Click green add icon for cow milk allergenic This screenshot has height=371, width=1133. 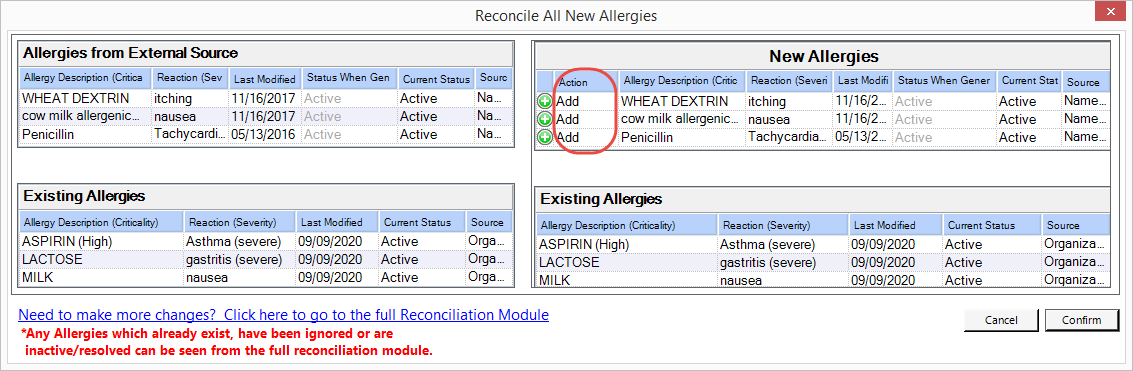(545, 119)
